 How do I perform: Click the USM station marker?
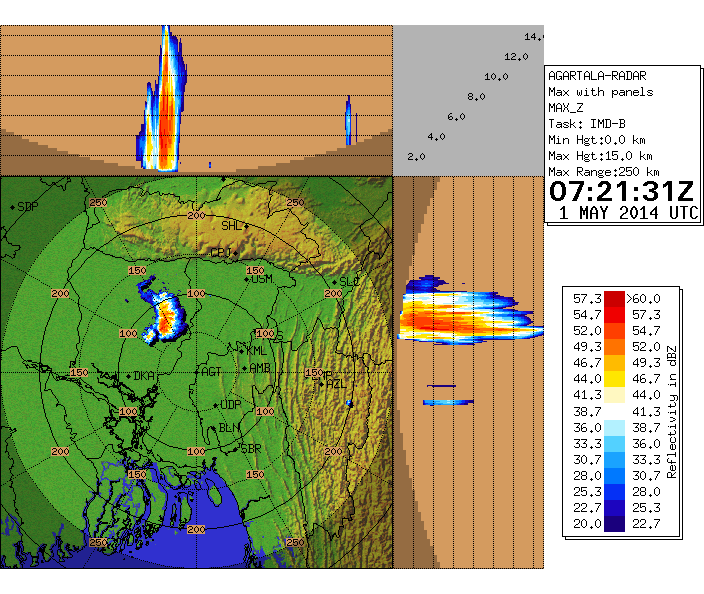pos(246,280)
